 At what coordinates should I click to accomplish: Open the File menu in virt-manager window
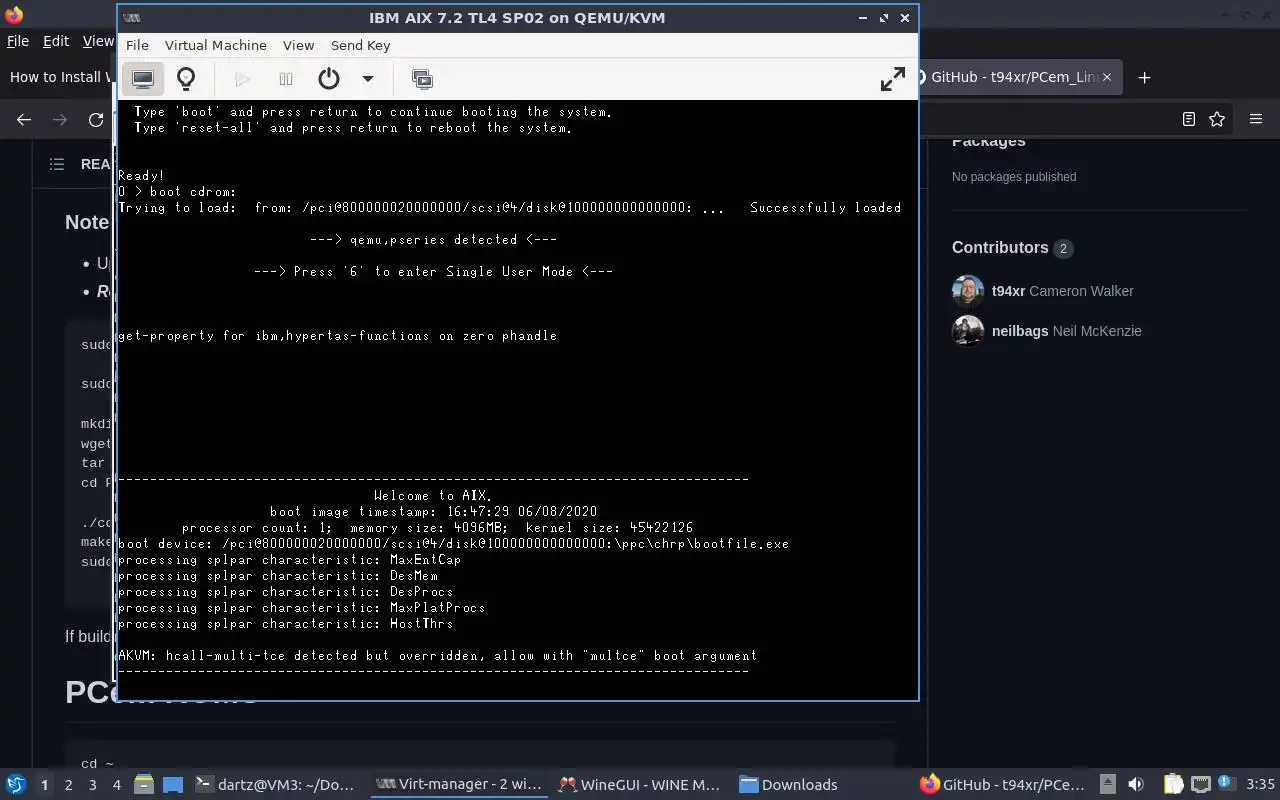pyautogui.click(x=137, y=45)
